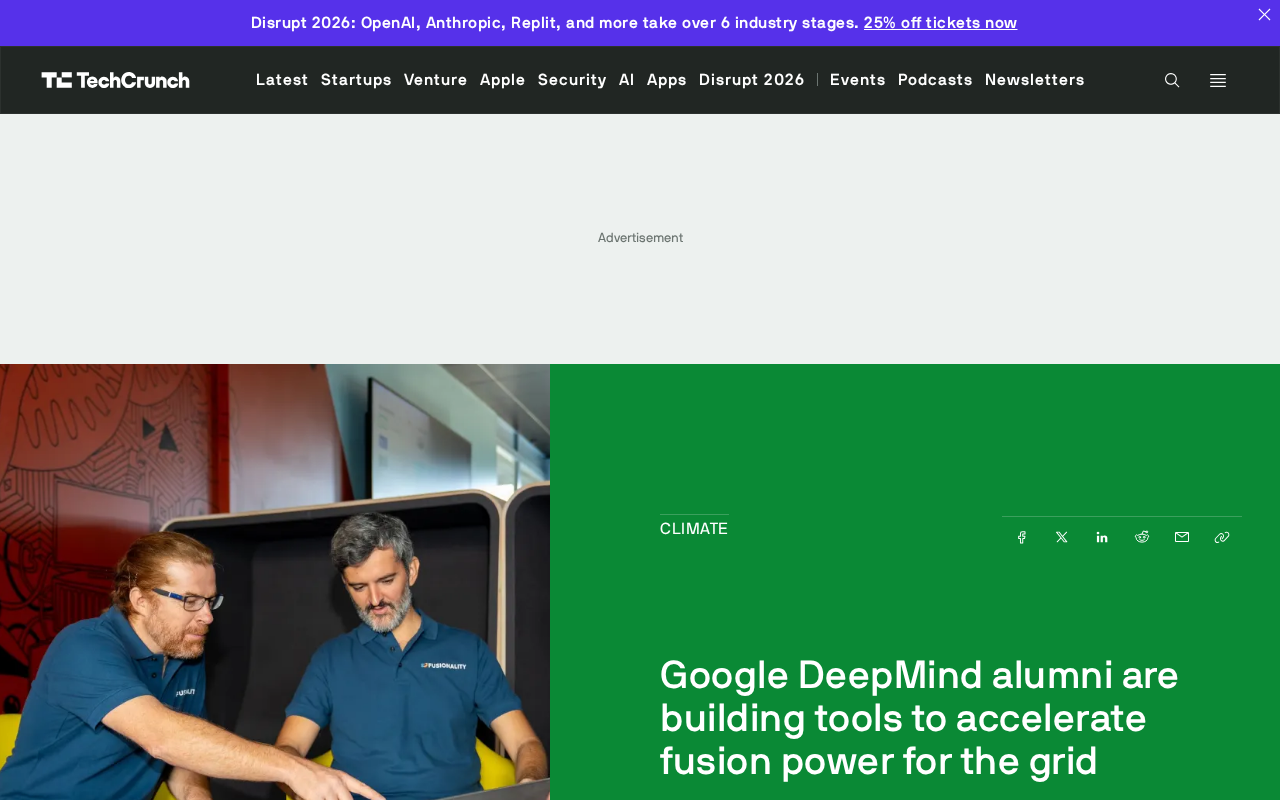Viewport: 1280px width, 800px height.
Task: Dismiss the Disrupt 2026 banner
Action: [x=1264, y=14]
